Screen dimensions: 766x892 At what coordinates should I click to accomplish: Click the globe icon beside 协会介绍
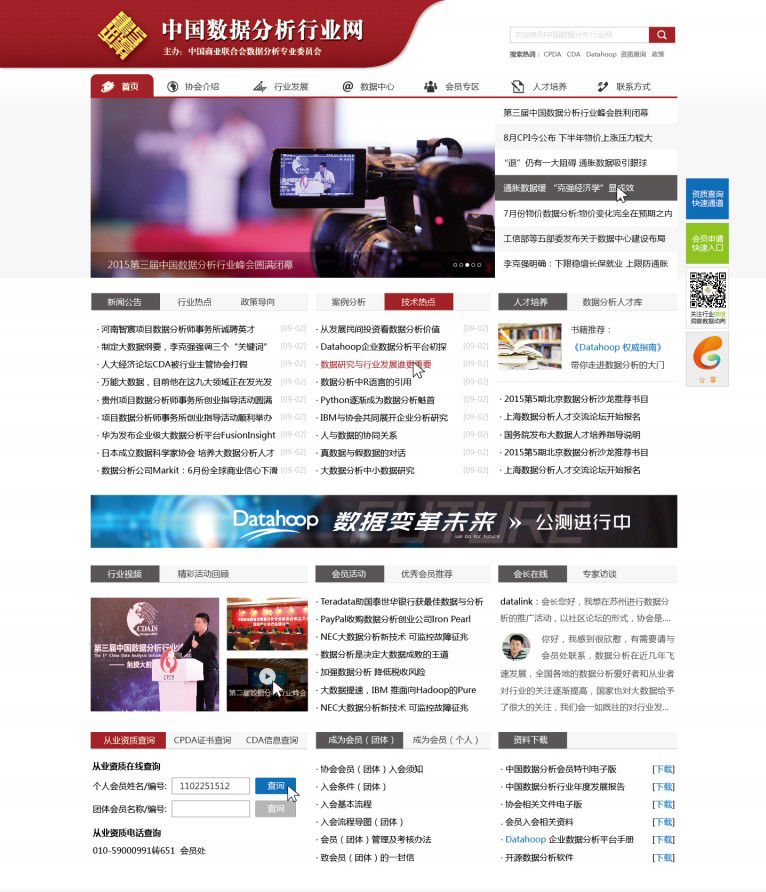pos(172,86)
